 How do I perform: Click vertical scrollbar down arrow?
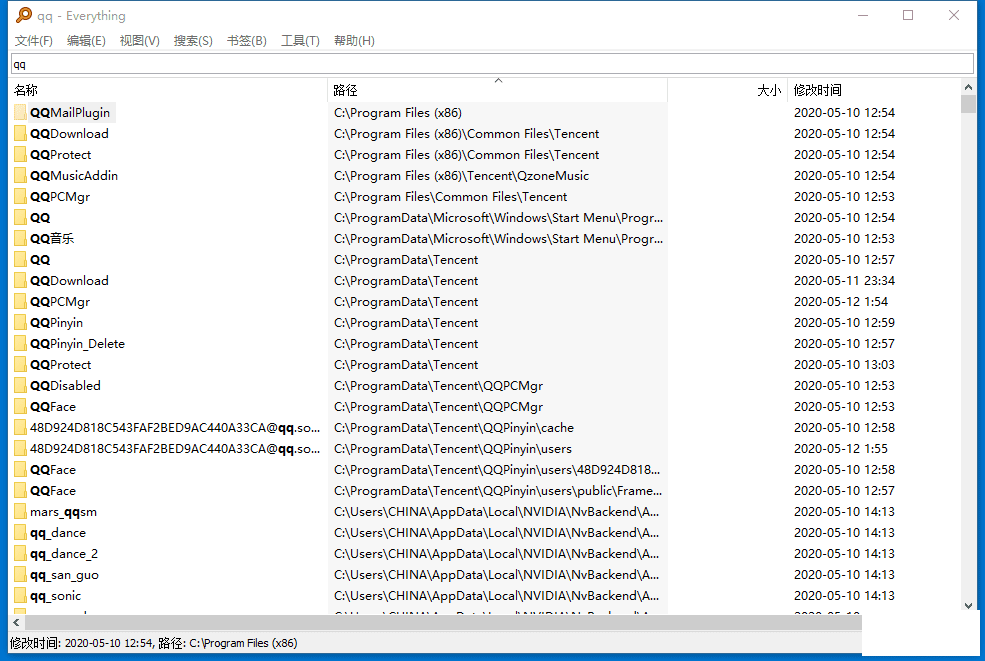(968, 606)
